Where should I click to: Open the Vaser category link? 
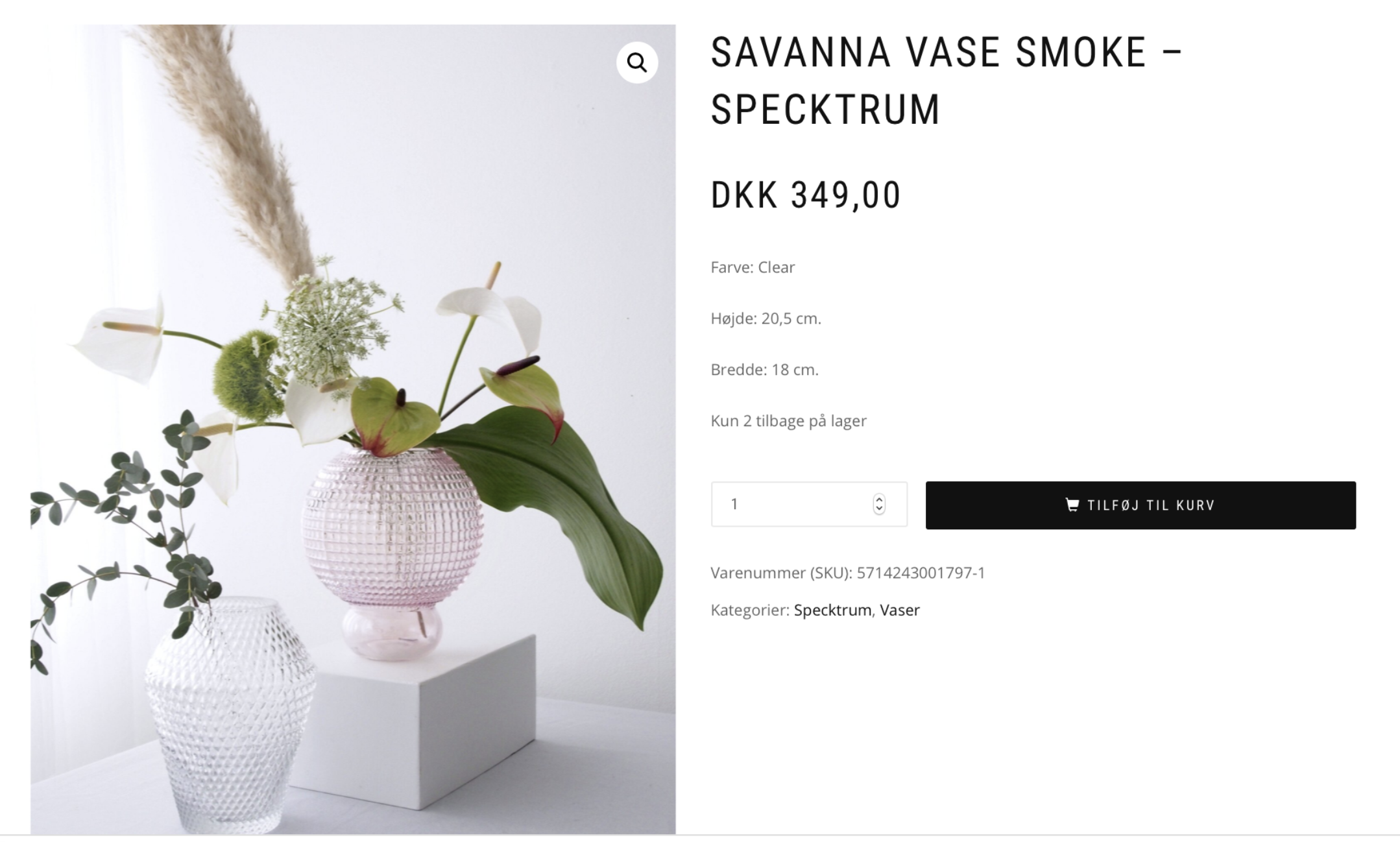pos(899,610)
